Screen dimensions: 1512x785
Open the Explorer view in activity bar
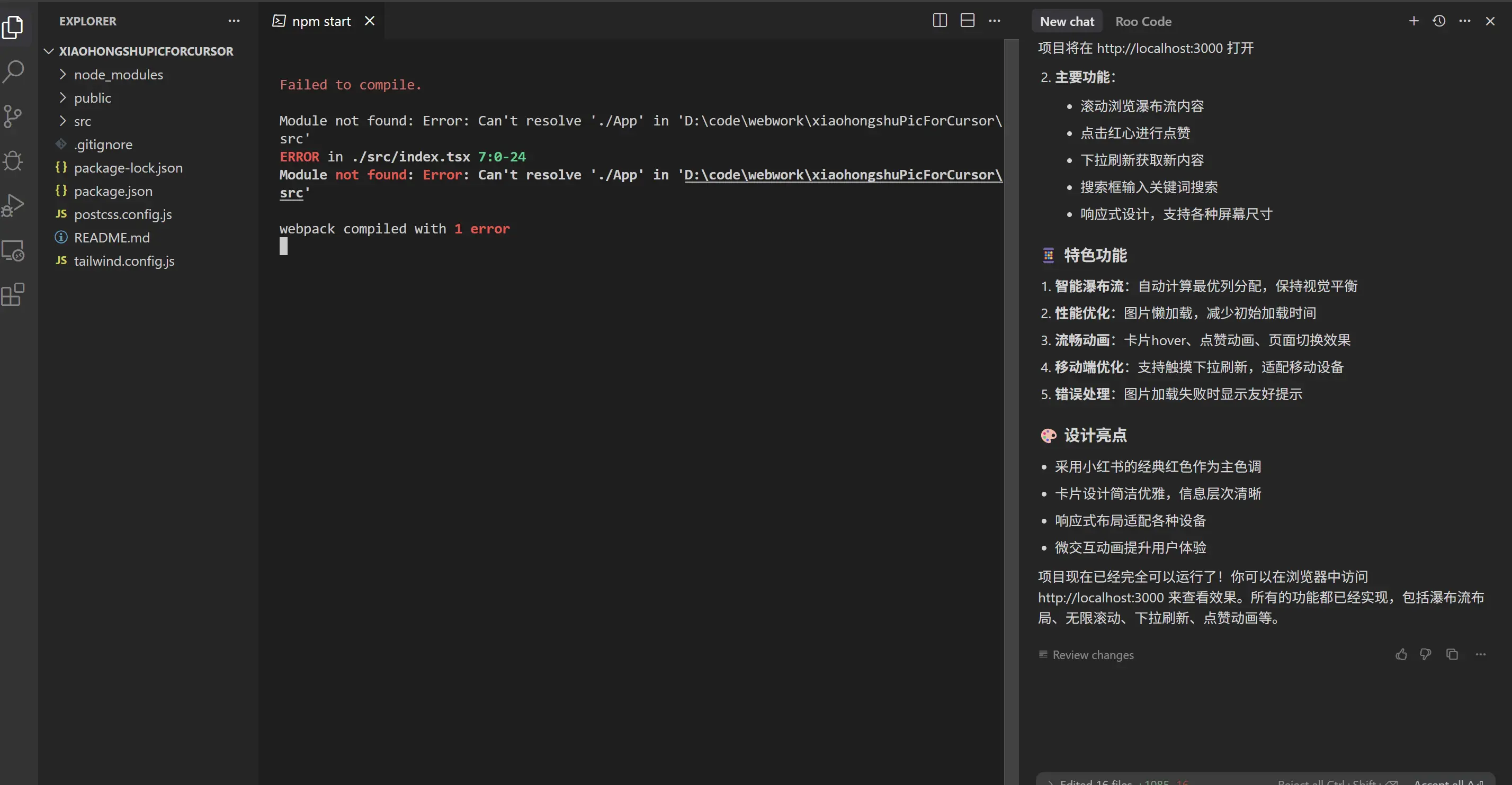pos(13,27)
